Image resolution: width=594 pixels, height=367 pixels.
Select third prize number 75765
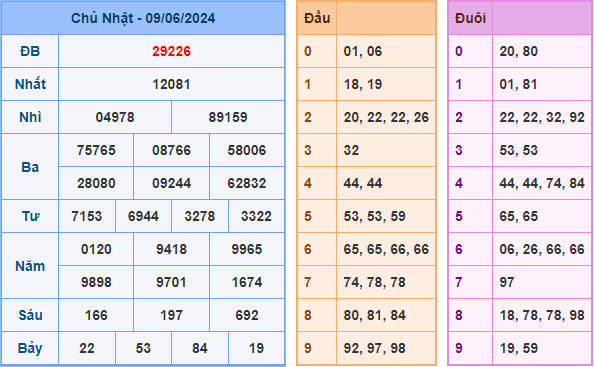(96, 150)
